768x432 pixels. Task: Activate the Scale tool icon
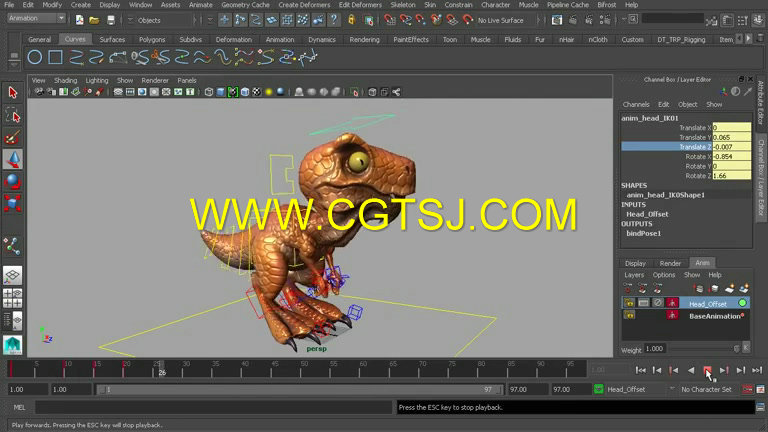13,203
